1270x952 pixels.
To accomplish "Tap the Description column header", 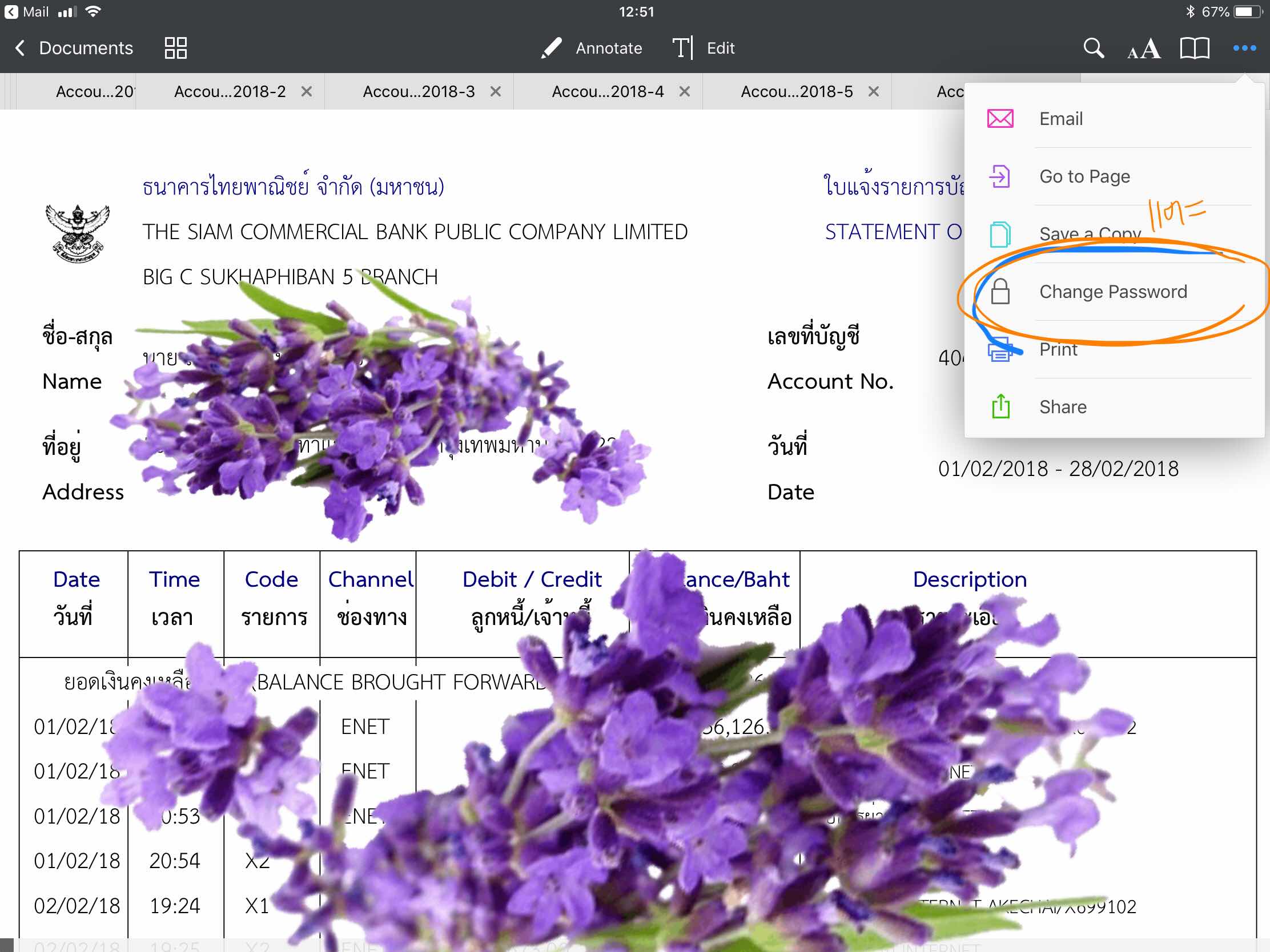I will [970, 579].
